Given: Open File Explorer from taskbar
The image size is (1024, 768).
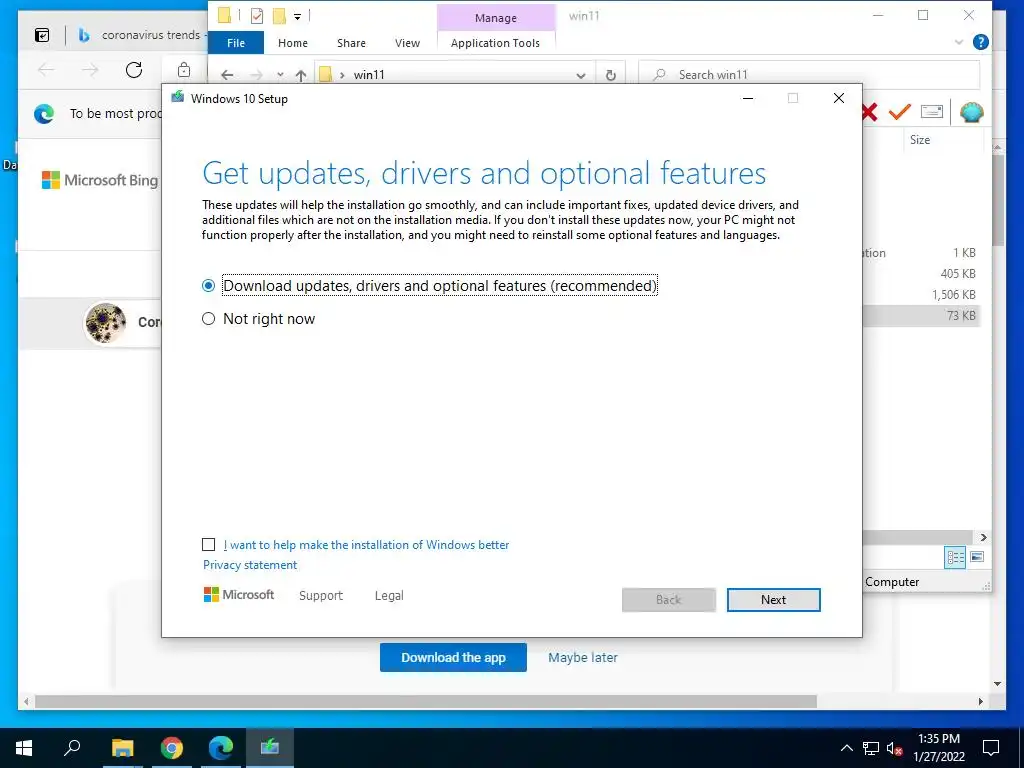Looking at the screenshot, I should 122,748.
